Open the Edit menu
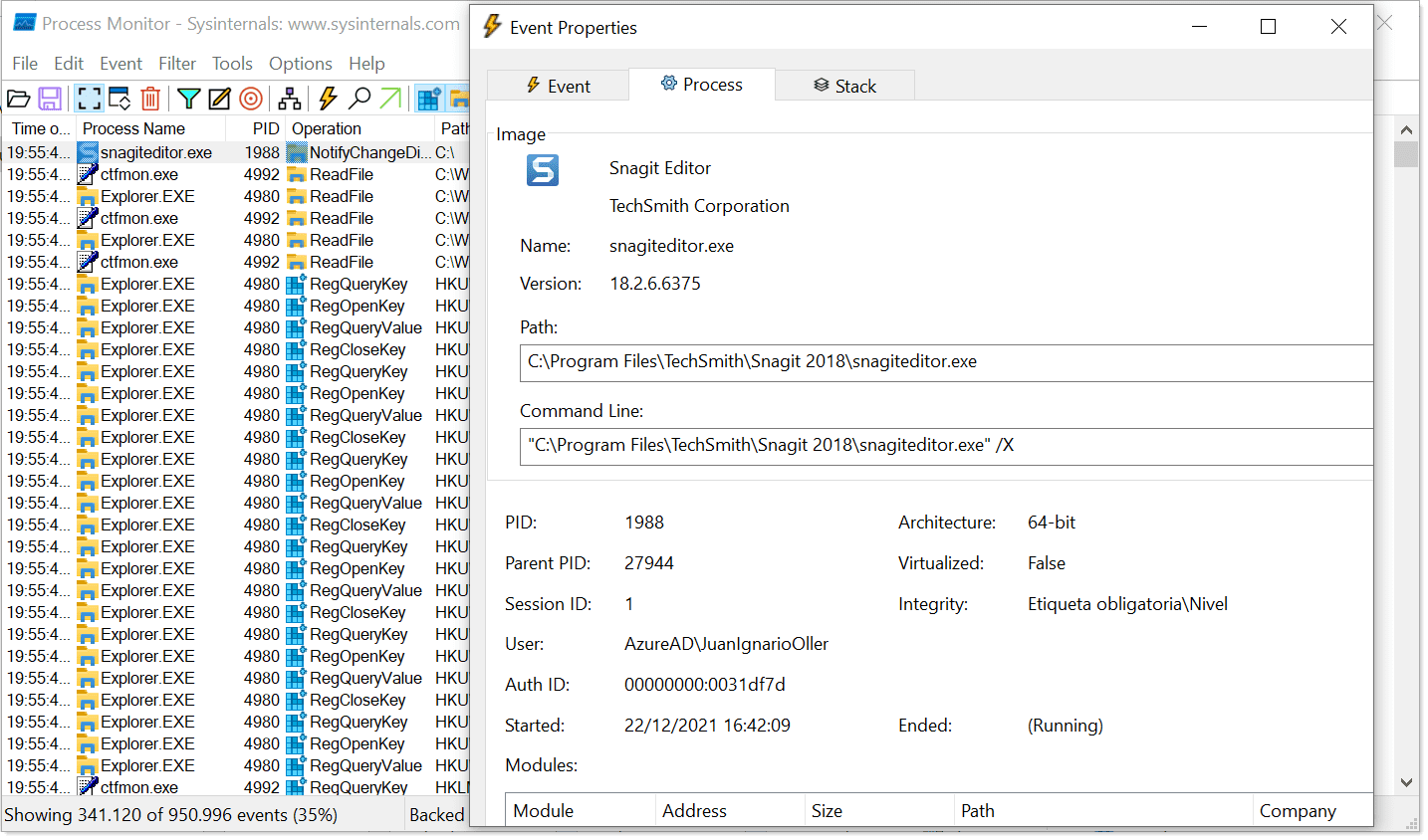 pos(69,64)
